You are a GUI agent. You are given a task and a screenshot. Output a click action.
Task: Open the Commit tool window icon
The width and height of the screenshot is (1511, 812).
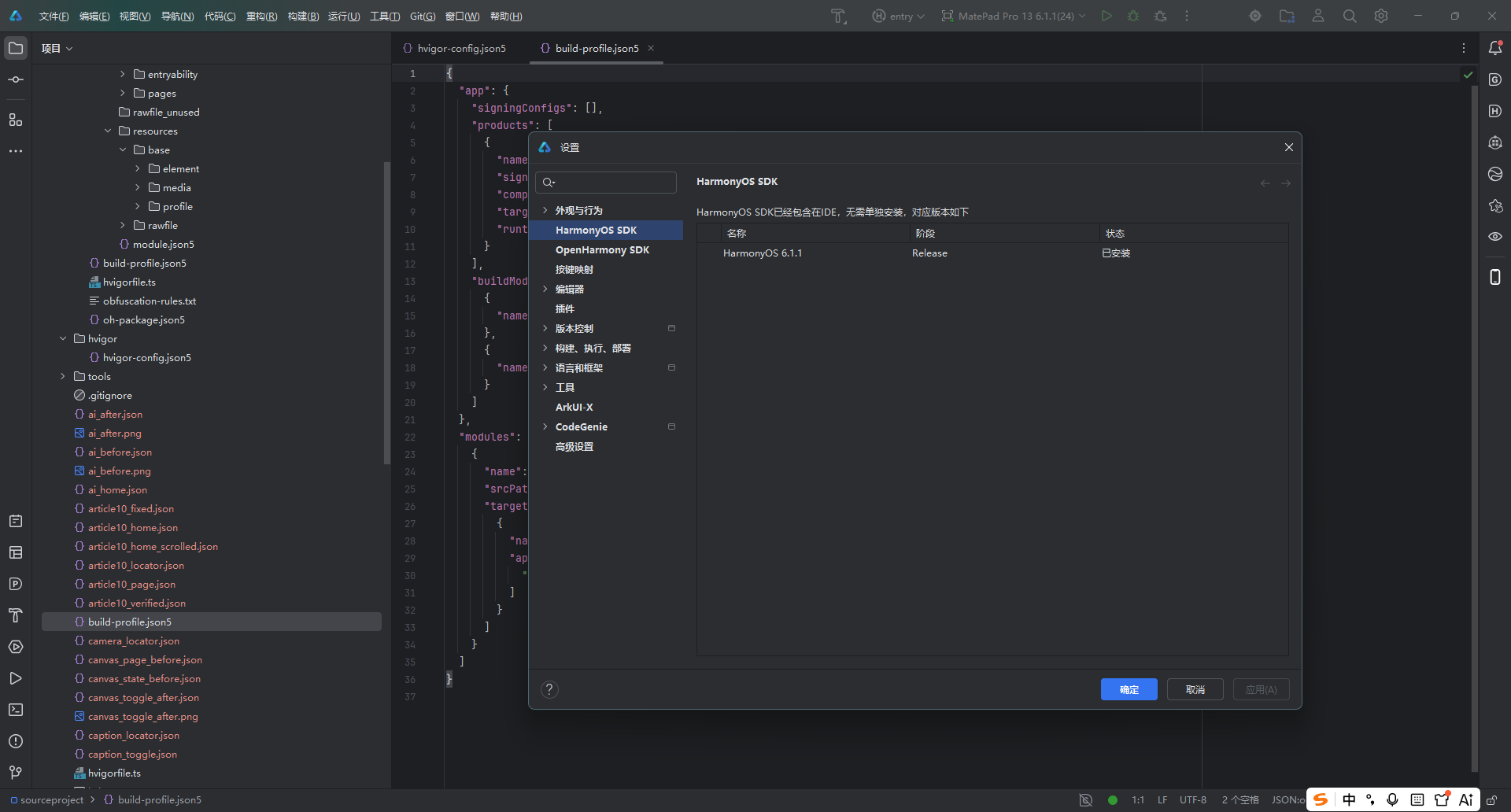coord(16,79)
